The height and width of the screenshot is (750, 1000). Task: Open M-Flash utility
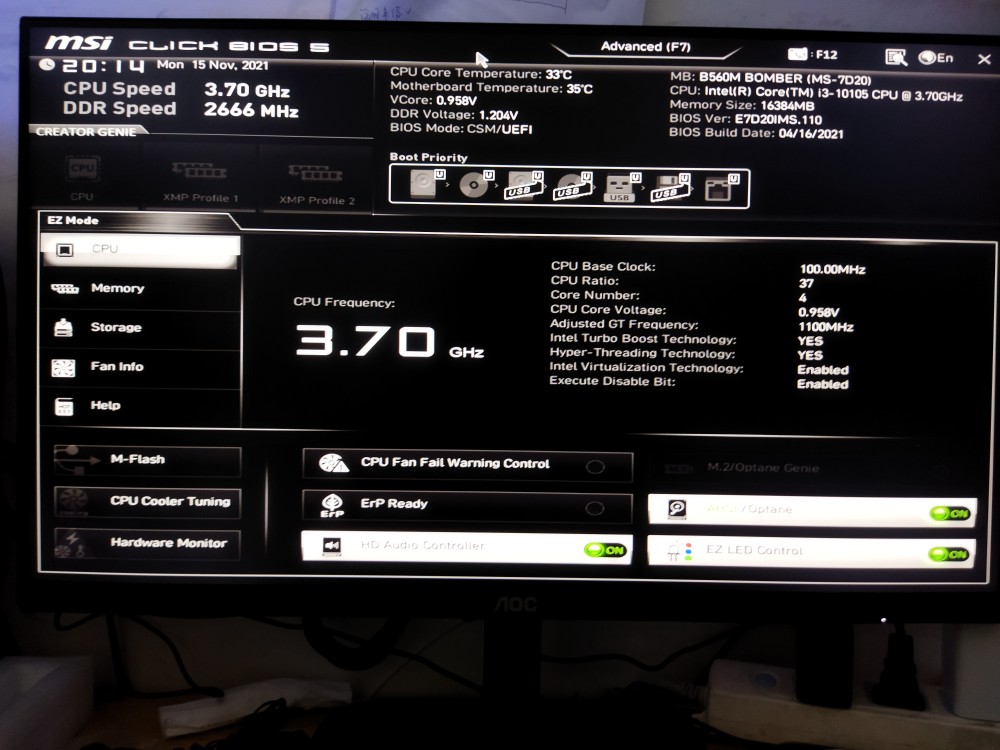[147, 460]
